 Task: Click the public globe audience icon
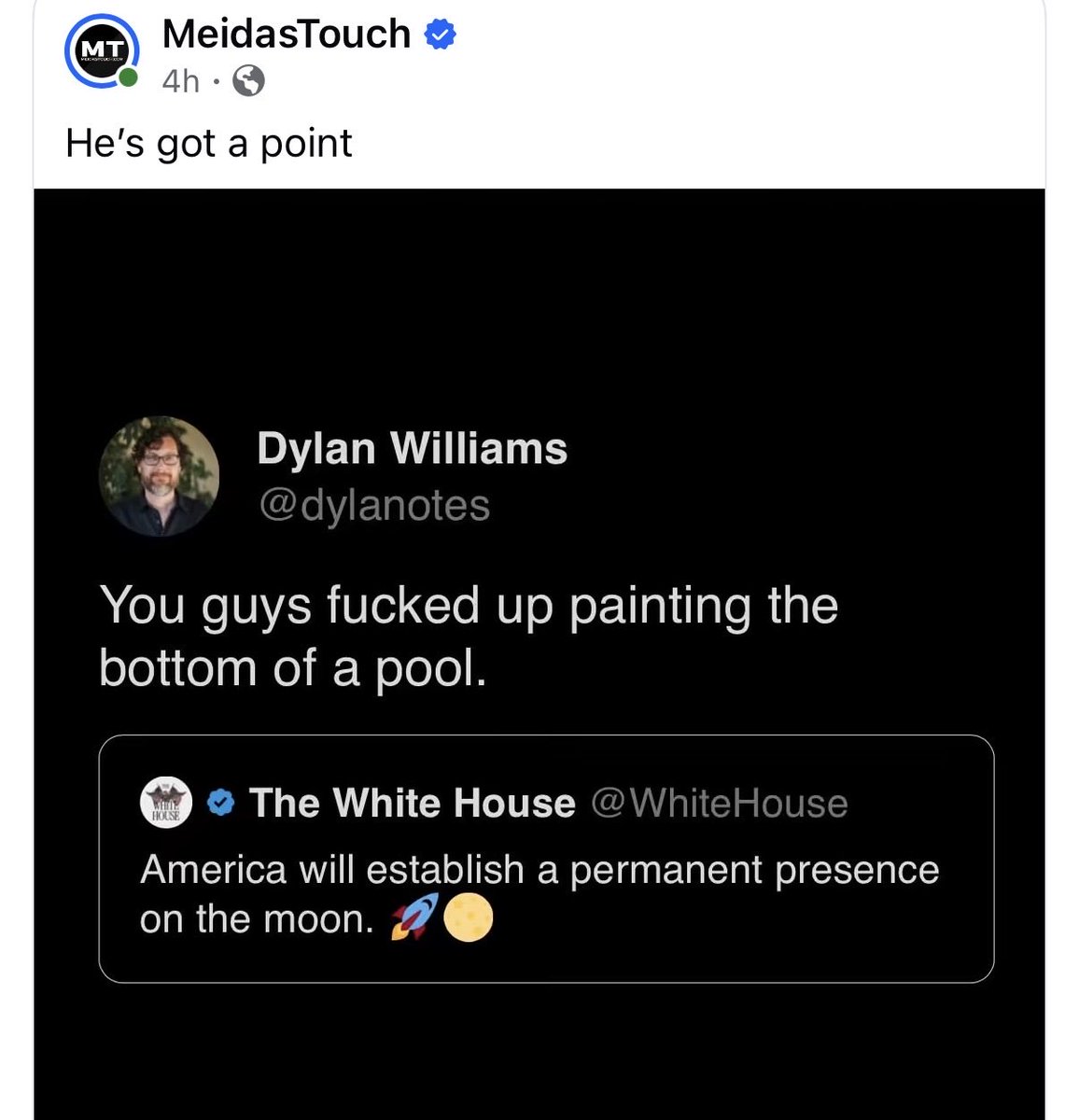click(248, 82)
